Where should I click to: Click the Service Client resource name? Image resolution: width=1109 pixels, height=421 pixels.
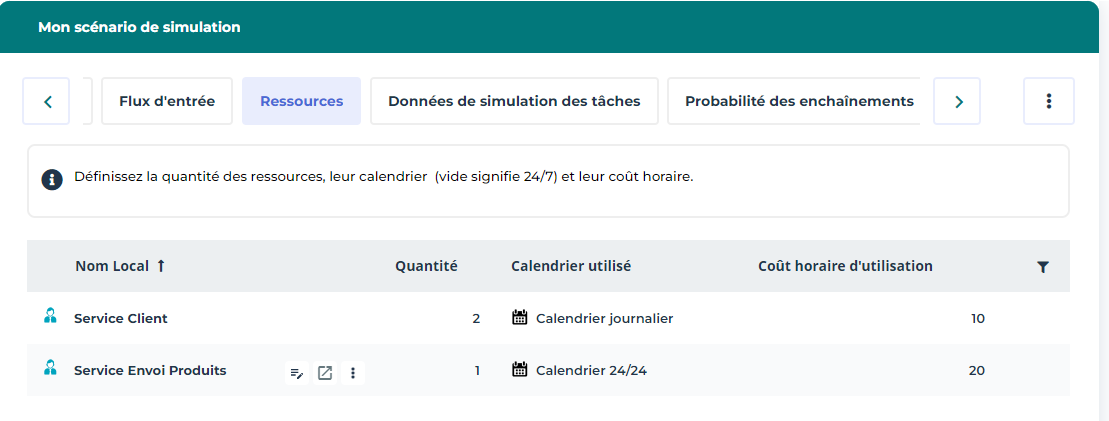point(121,318)
